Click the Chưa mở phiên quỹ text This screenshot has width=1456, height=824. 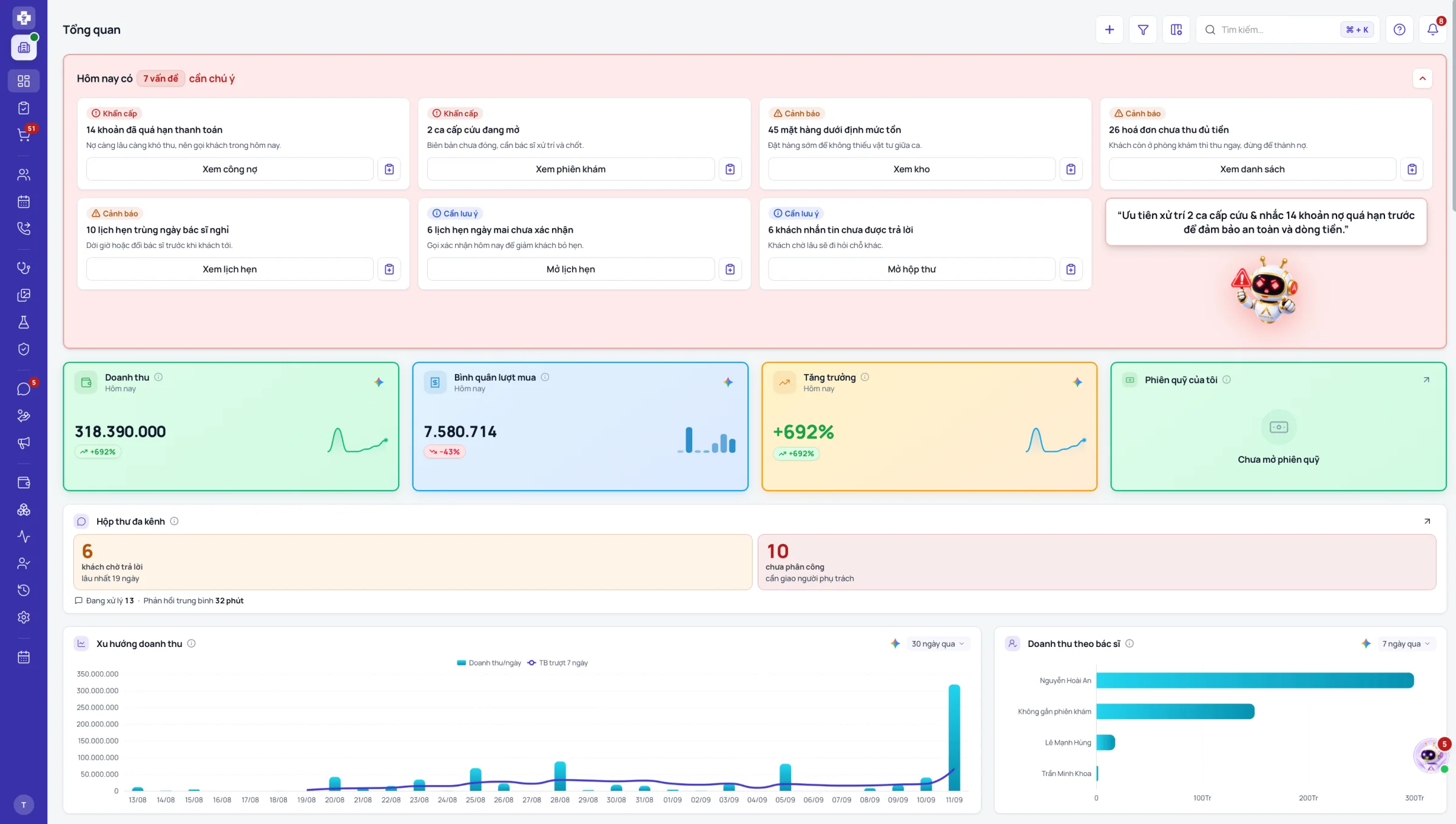(x=1278, y=460)
